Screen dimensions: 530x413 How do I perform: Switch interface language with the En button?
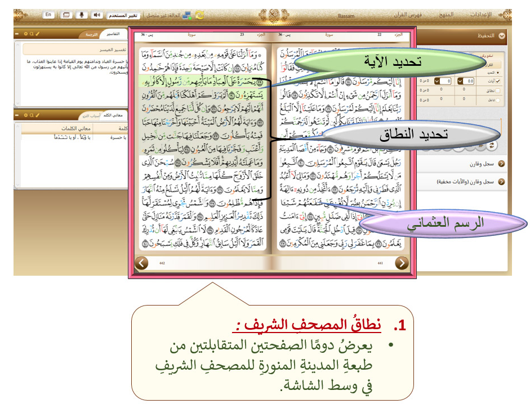pyautogui.click(x=49, y=15)
